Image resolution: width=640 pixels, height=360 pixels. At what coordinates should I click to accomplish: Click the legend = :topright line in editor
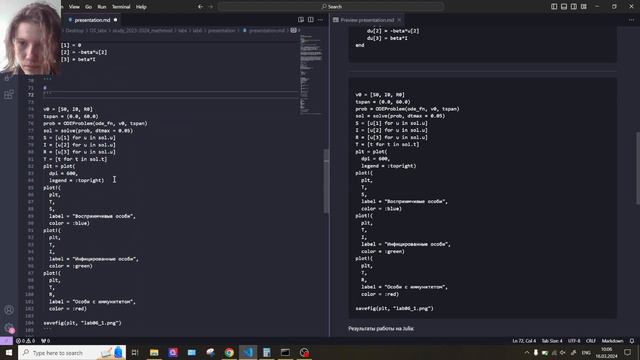[76, 180]
